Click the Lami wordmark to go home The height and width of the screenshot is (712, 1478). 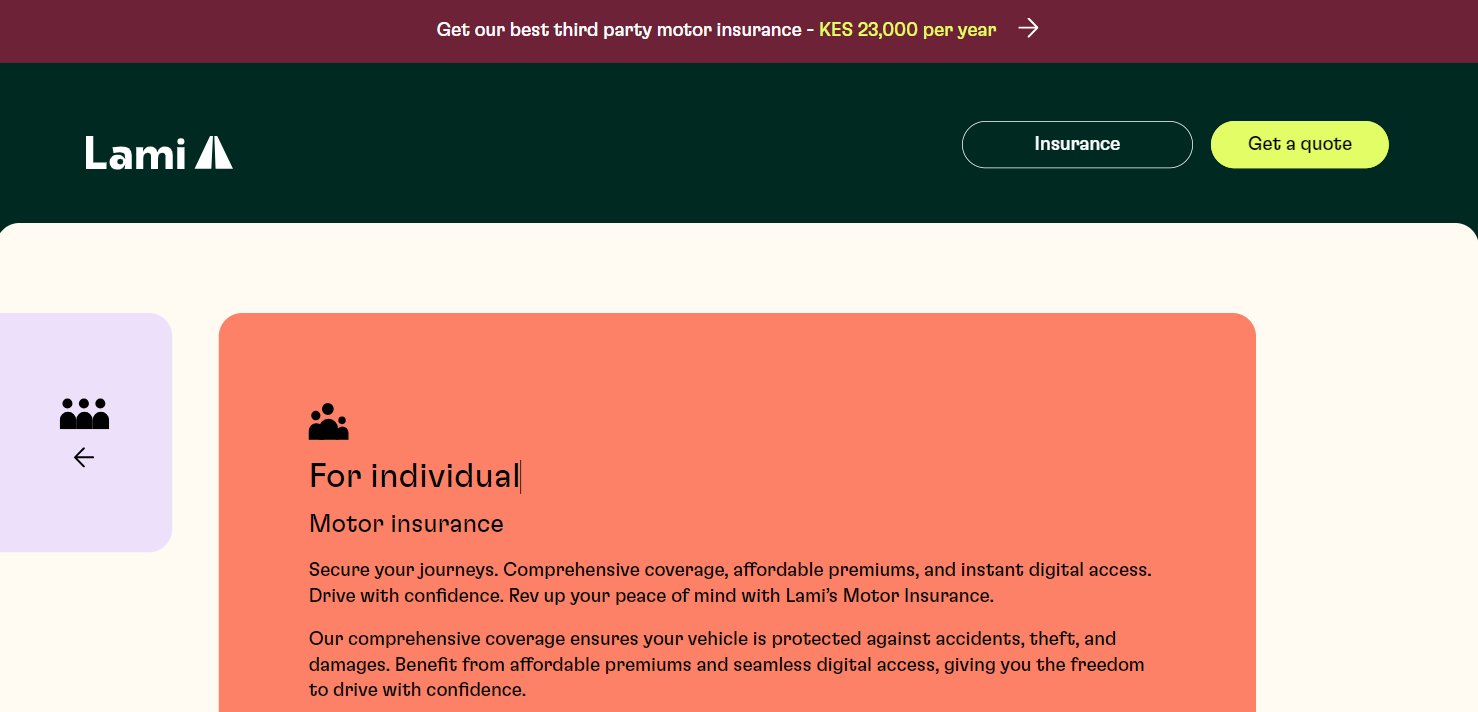(136, 153)
